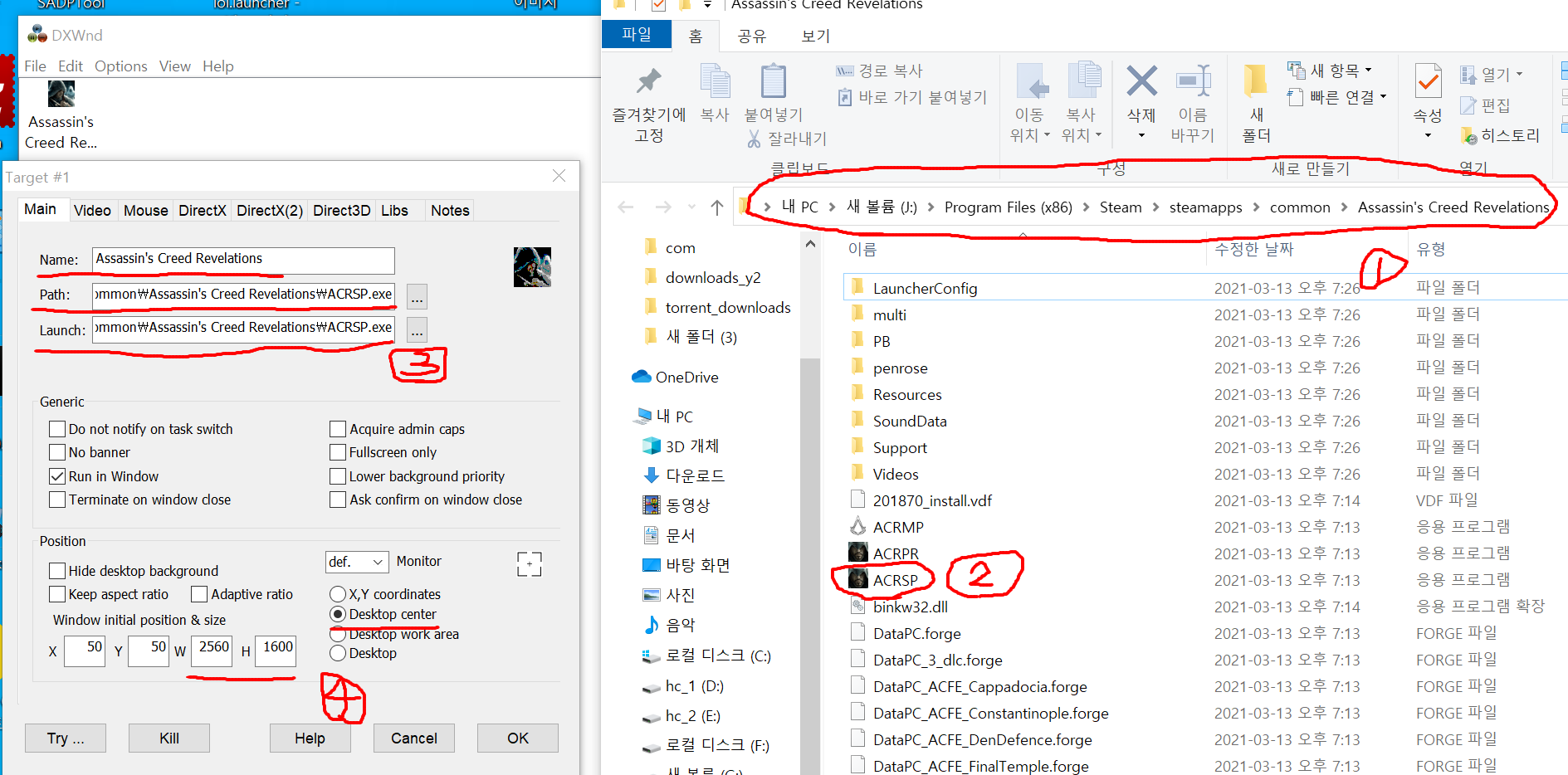Click browse button next to Launch
This screenshot has width=1568, height=775.
coord(418,329)
